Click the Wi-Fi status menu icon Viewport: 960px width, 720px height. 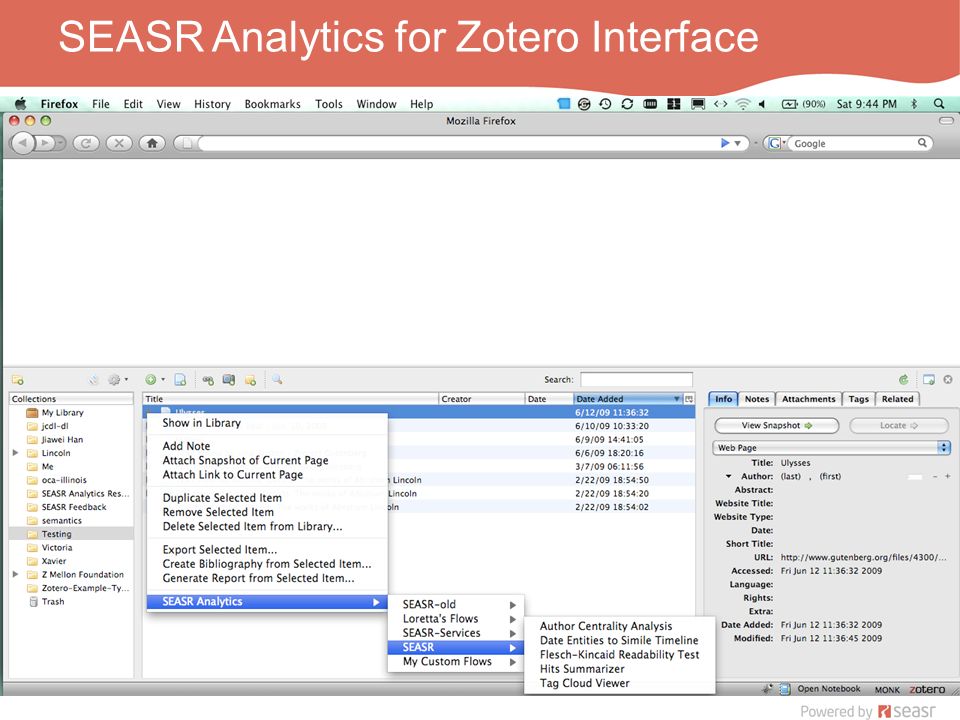pos(743,104)
